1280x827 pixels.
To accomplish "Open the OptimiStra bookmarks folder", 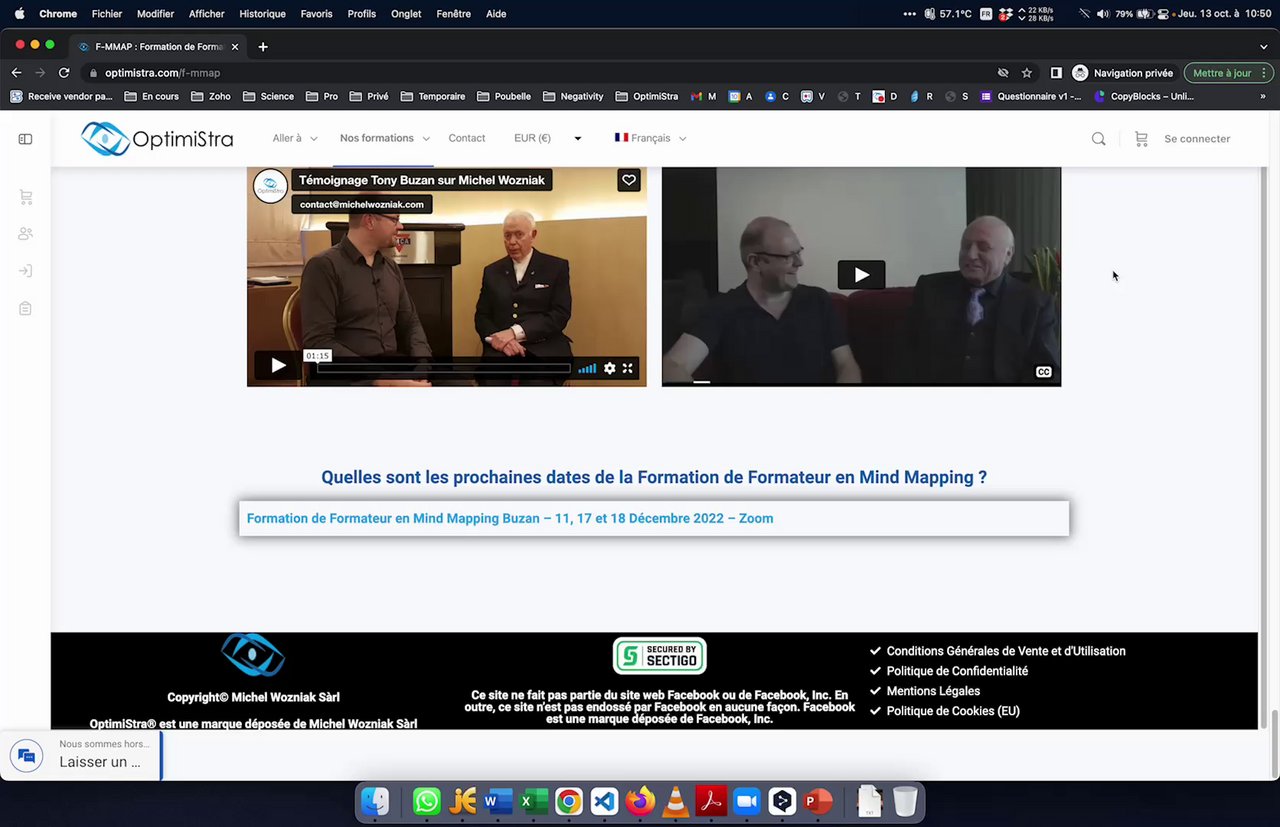I will pos(647,96).
